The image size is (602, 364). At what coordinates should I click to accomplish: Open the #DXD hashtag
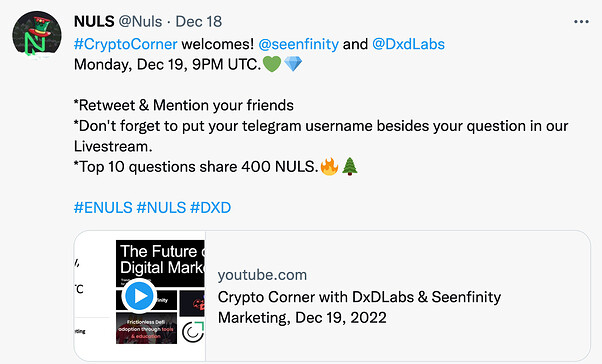click(x=210, y=208)
